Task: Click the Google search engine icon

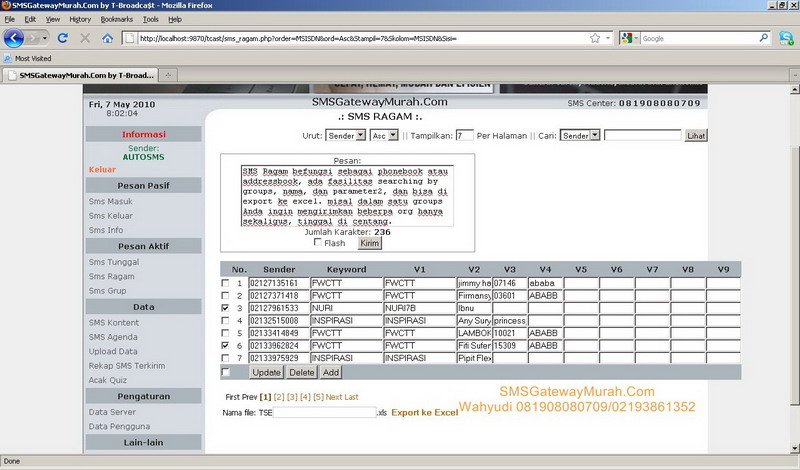Action: coord(627,38)
